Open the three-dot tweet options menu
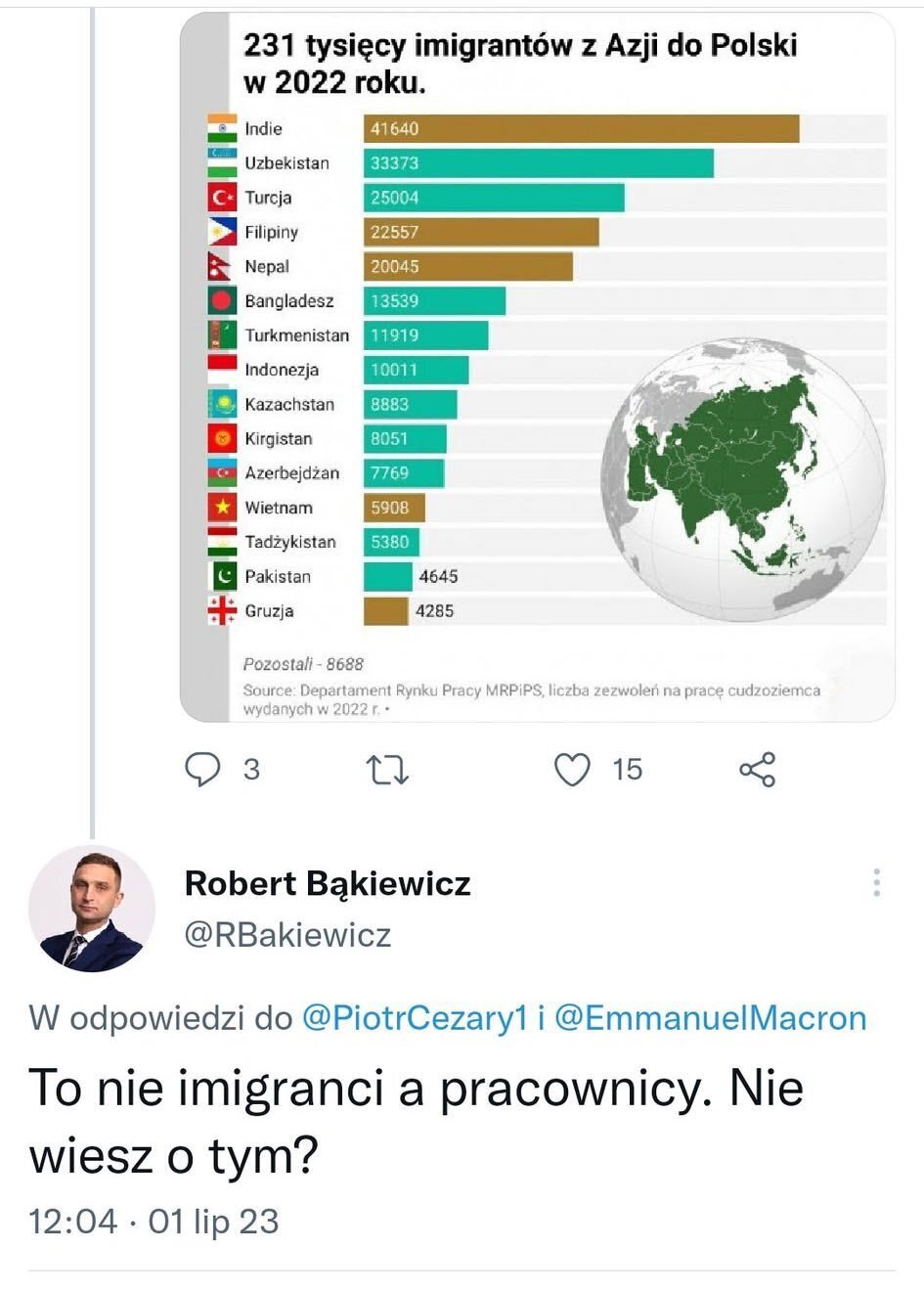The height and width of the screenshot is (1292, 924). pyautogui.click(x=876, y=882)
